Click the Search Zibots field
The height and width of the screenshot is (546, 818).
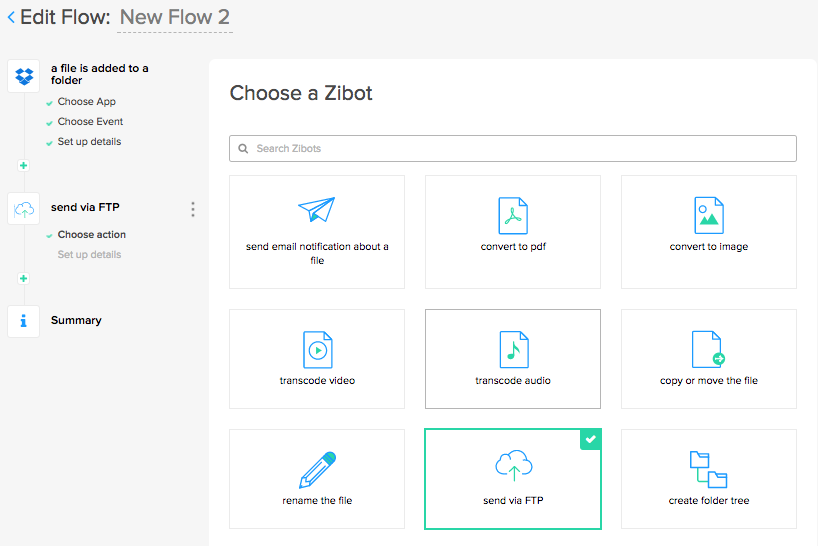pos(513,149)
